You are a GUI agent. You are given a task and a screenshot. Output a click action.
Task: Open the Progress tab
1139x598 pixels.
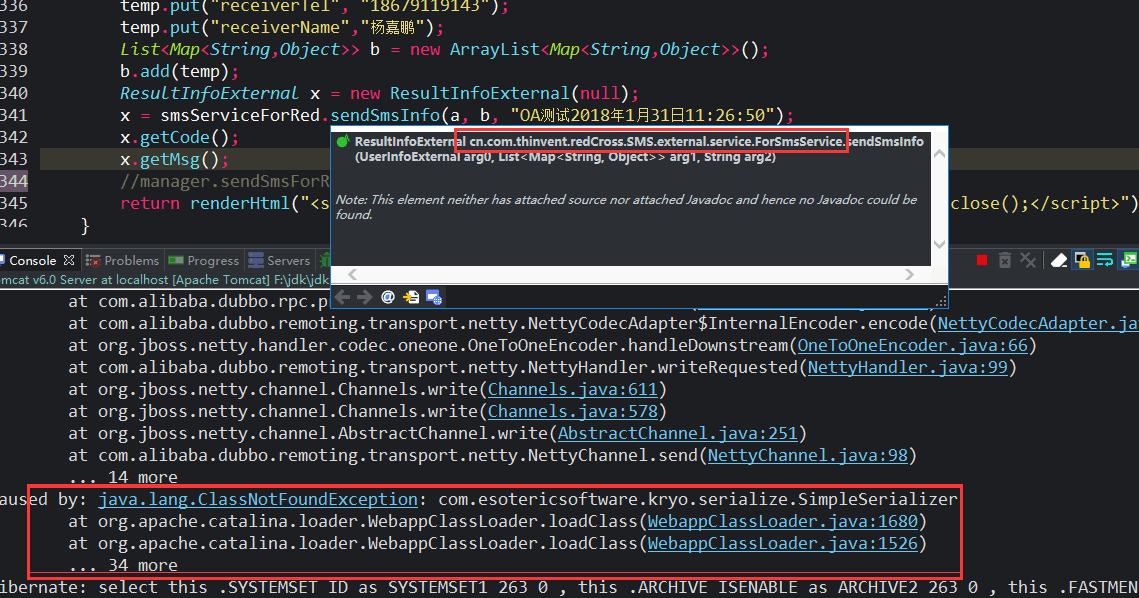click(x=203, y=260)
